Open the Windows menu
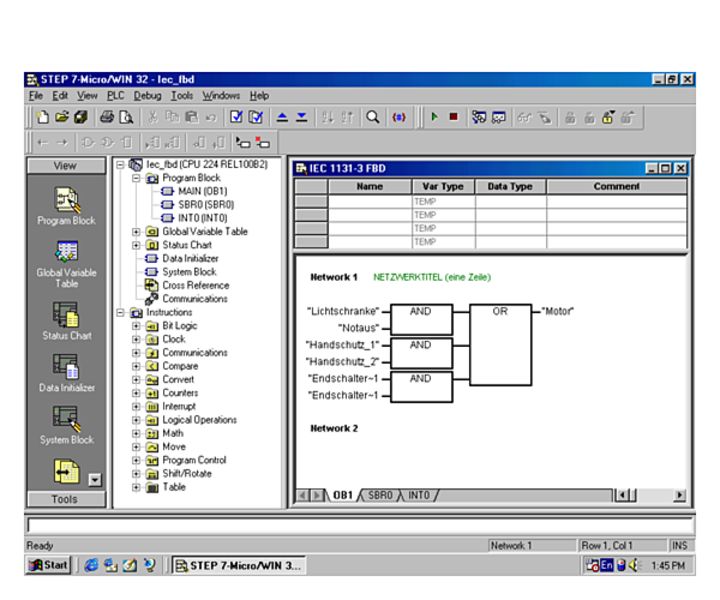Image resolution: width=720 pixels, height=600 pixels. pos(221,95)
